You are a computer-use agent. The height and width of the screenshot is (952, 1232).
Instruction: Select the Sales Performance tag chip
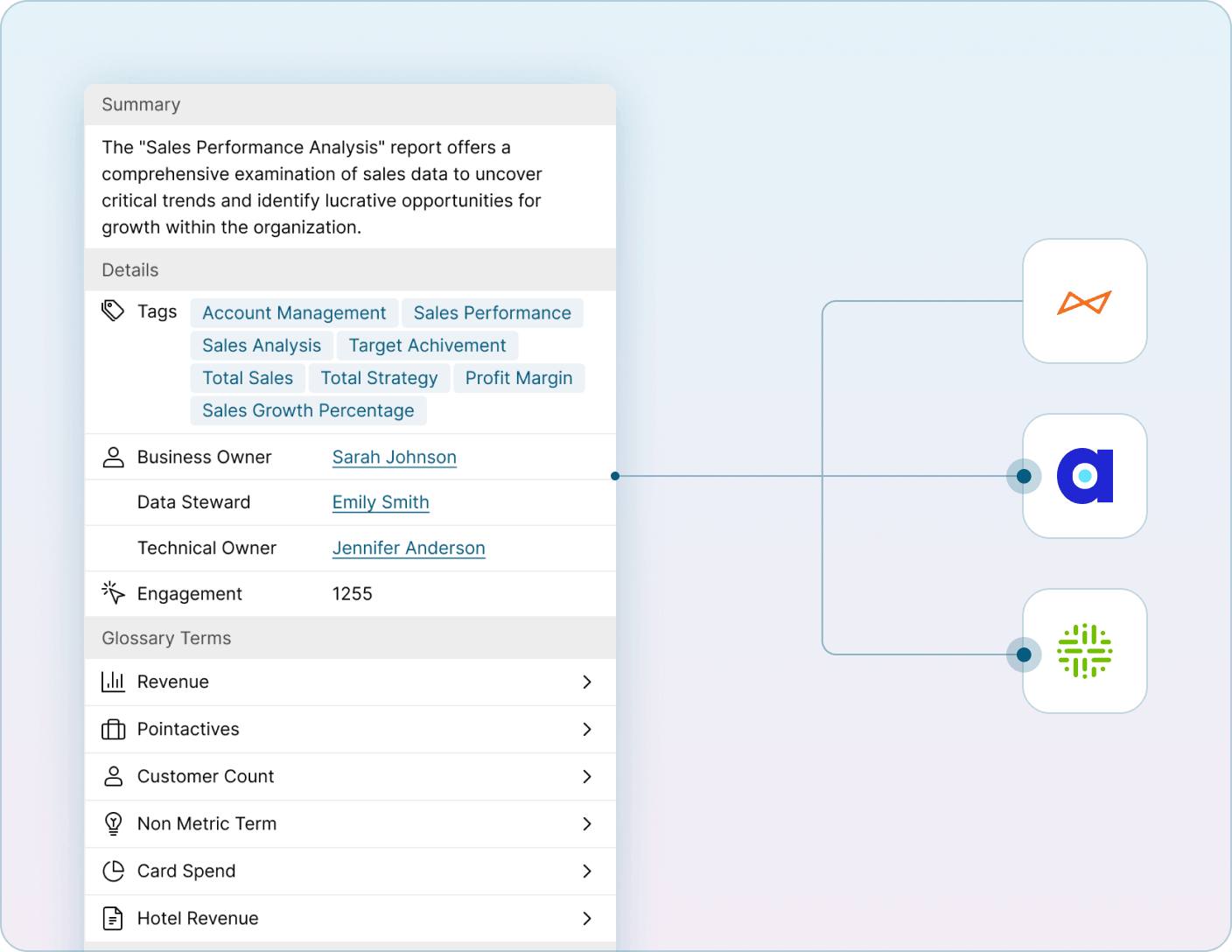(492, 312)
